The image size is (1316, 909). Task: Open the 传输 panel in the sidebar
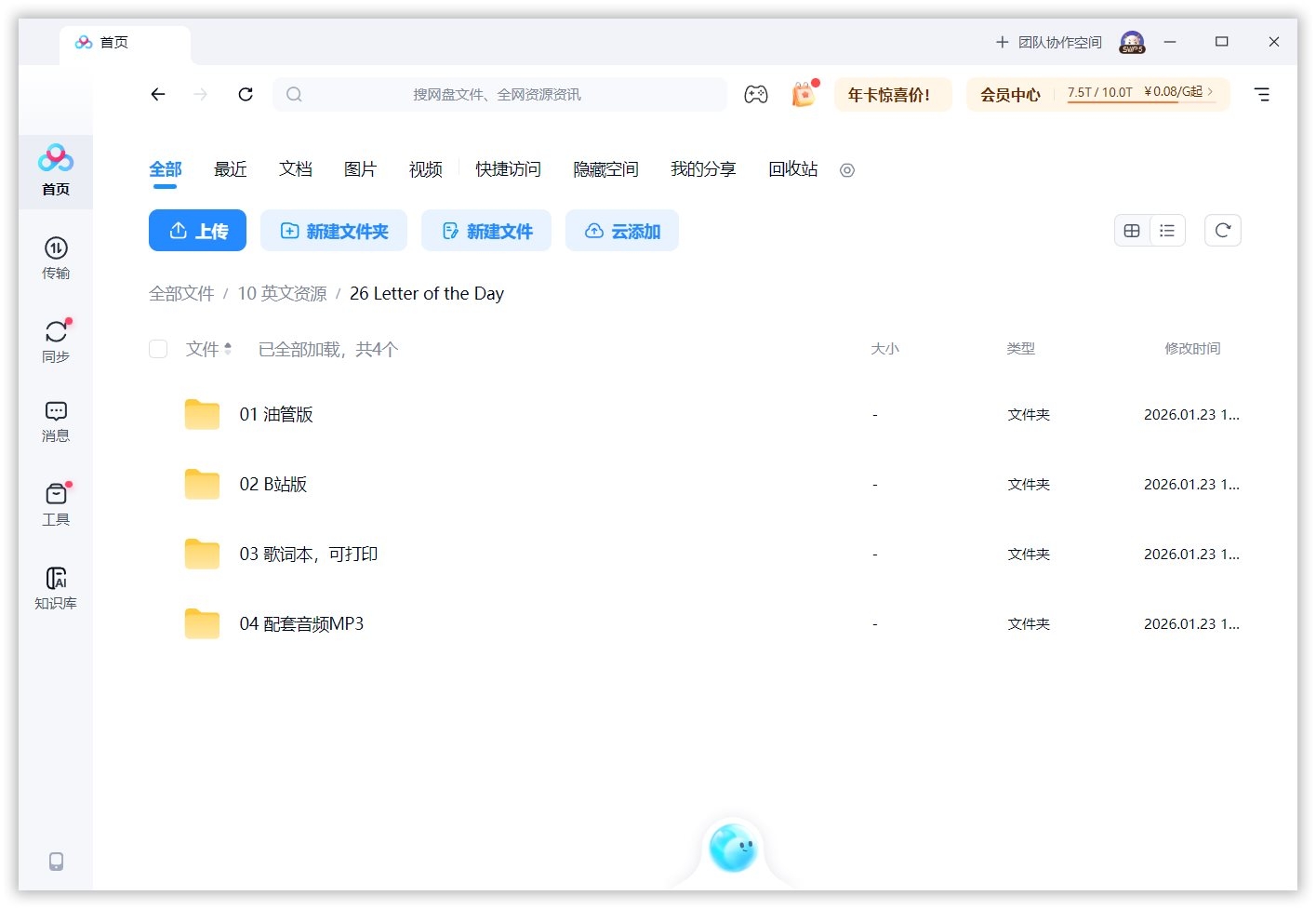[x=56, y=259]
